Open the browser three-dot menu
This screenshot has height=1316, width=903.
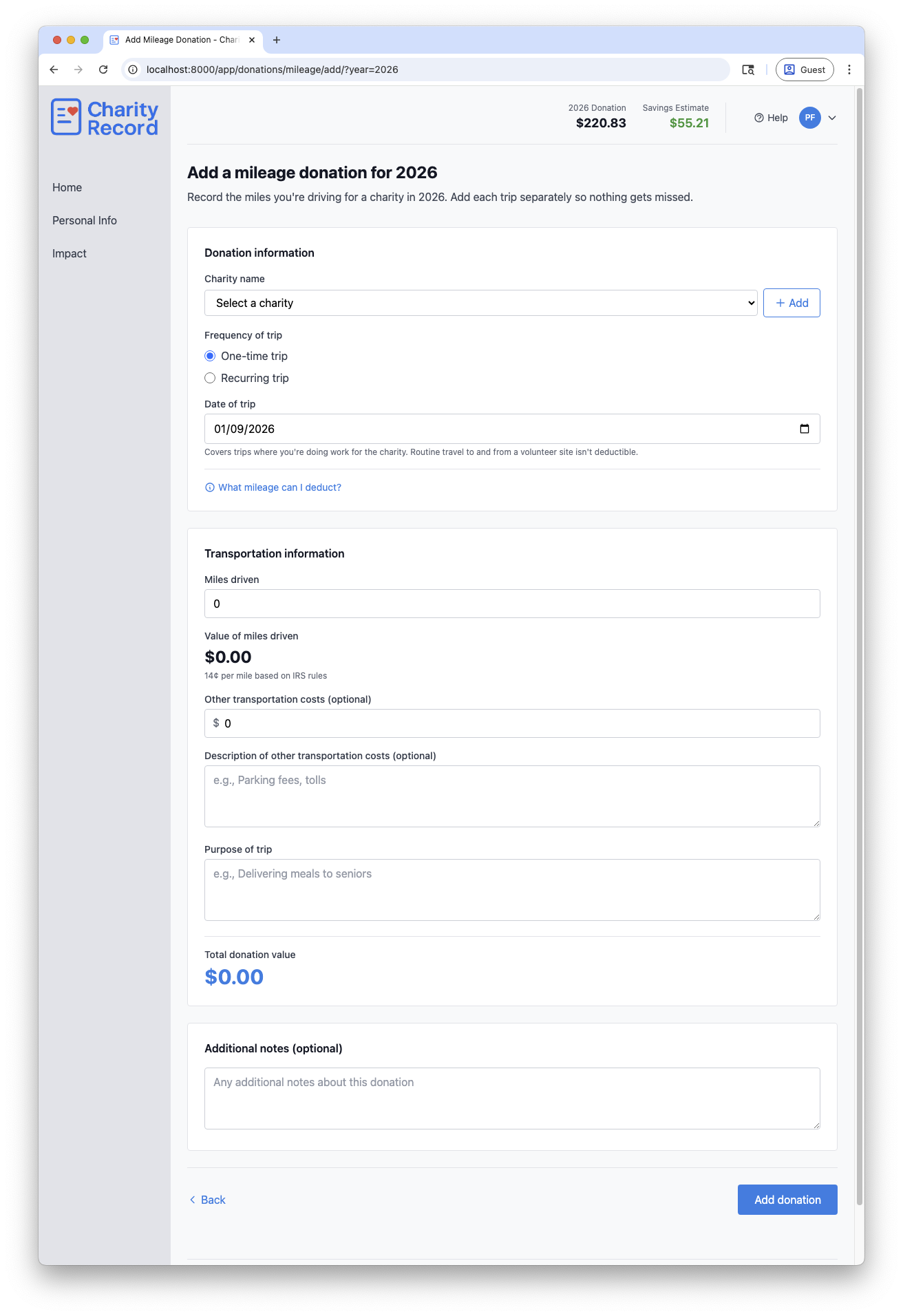coord(849,70)
